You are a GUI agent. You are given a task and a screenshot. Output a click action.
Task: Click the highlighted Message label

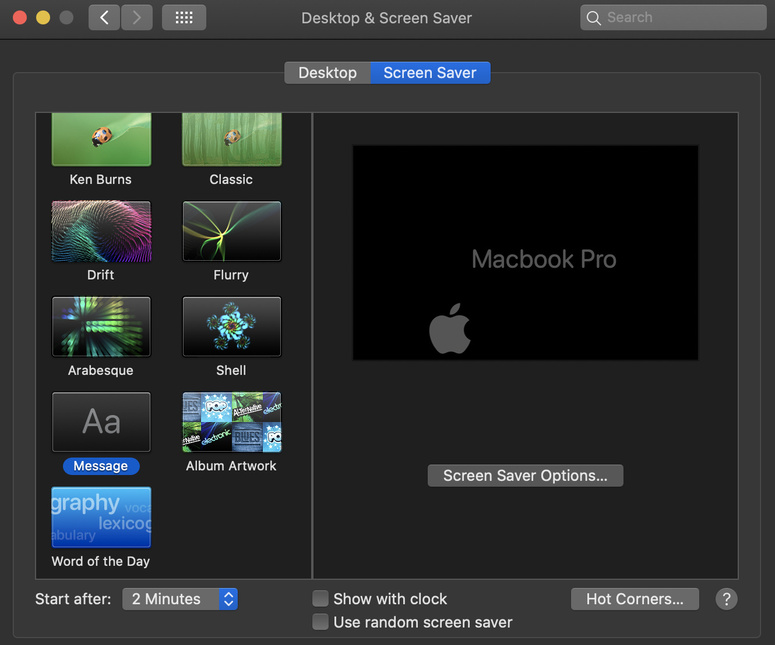(101, 466)
